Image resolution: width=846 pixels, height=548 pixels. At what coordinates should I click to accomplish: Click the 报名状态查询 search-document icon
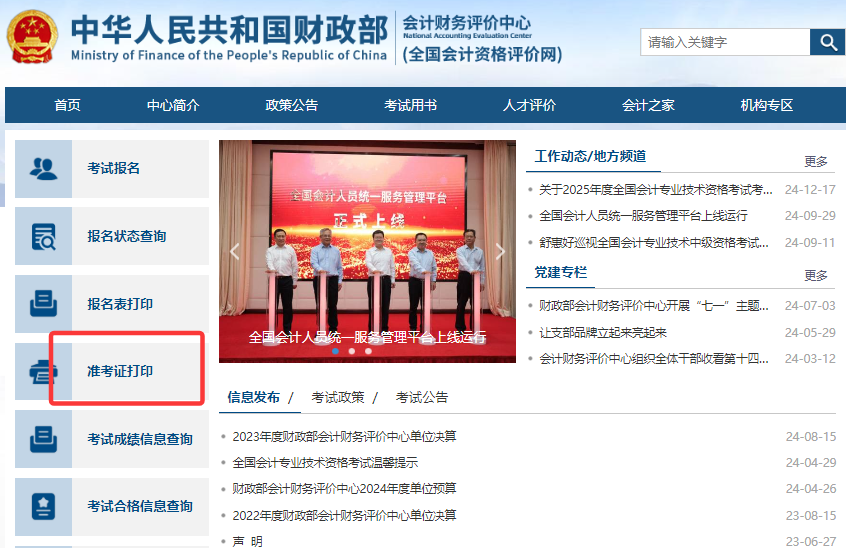point(43,236)
